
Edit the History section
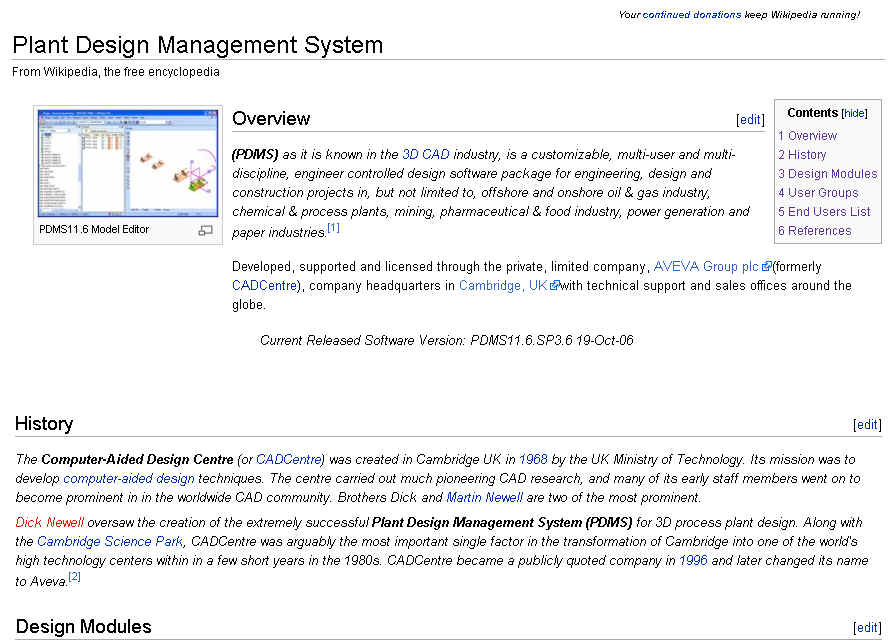pyautogui.click(x=867, y=424)
